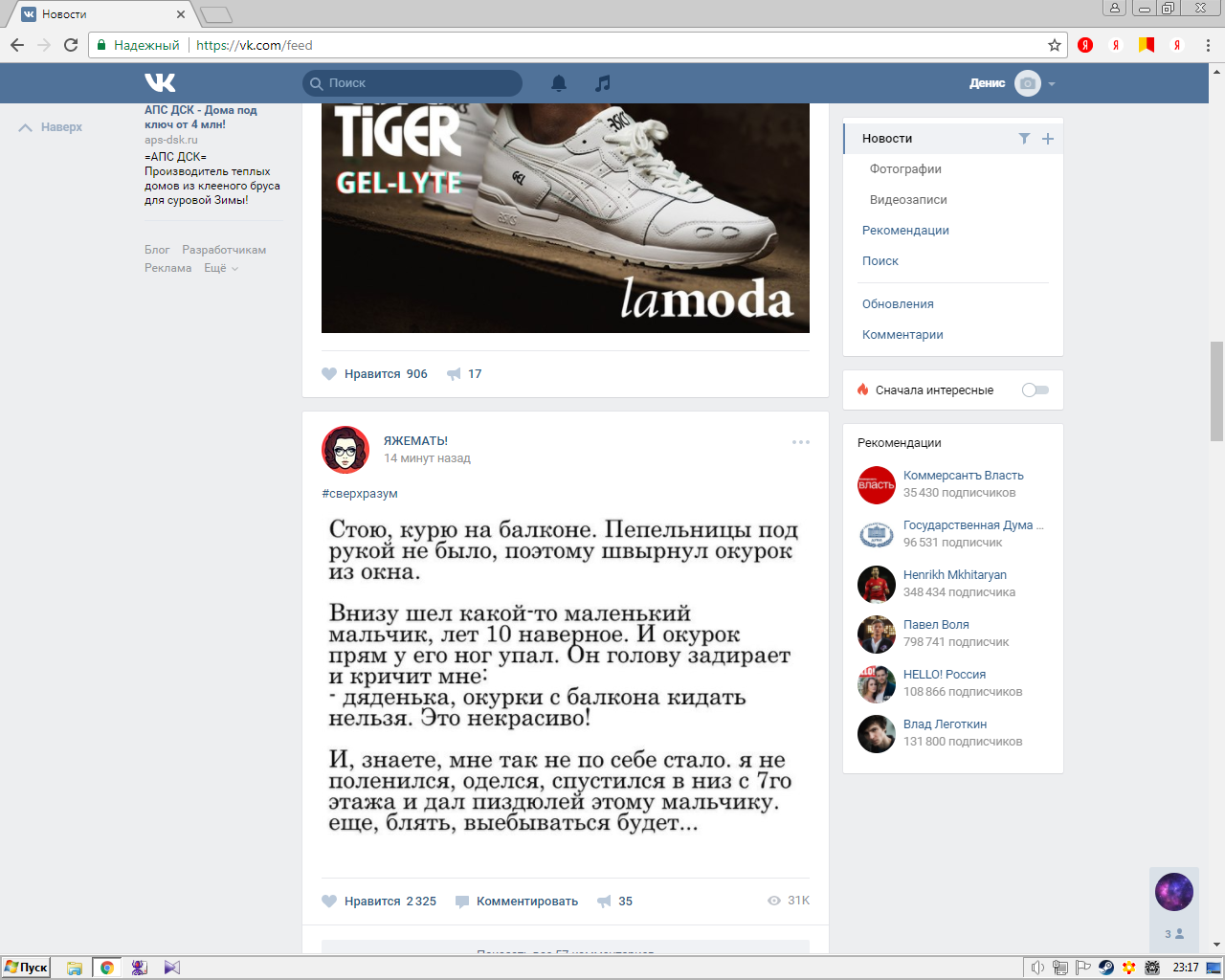This screenshot has width=1225, height=980.
Task: Open the music note player icon
Action: (602, 83)
